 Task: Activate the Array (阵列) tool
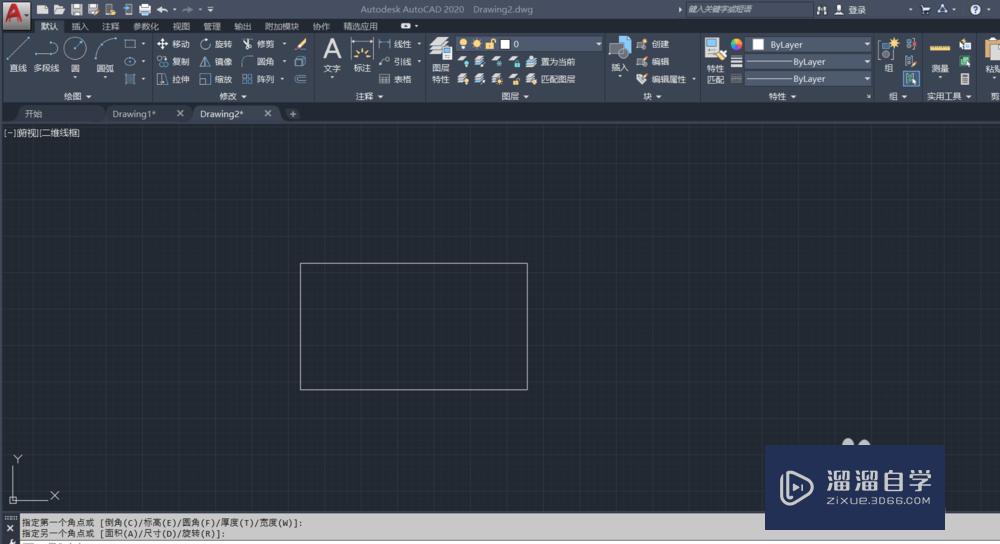click(x=258, y=79)
